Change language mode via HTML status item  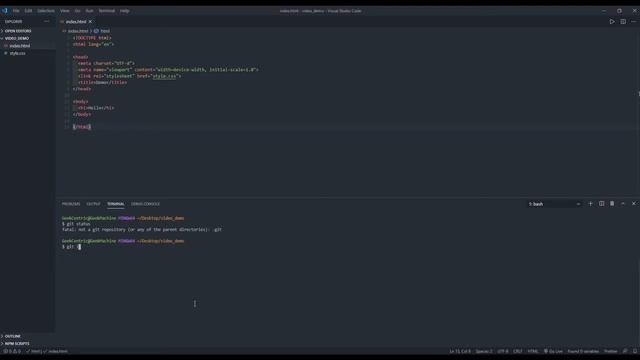coord(533,351)
